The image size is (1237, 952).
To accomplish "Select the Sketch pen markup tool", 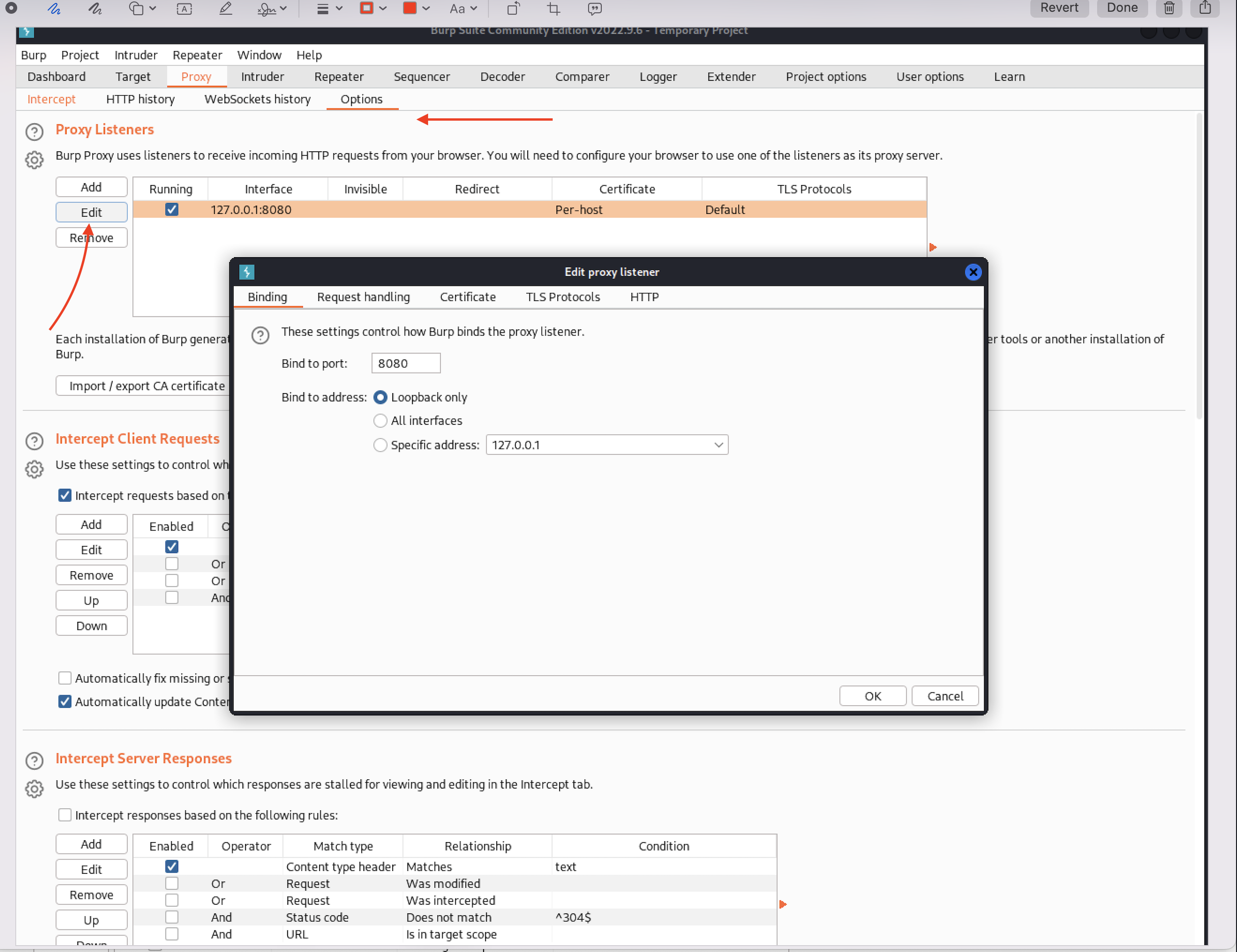I will coord(54,8).
